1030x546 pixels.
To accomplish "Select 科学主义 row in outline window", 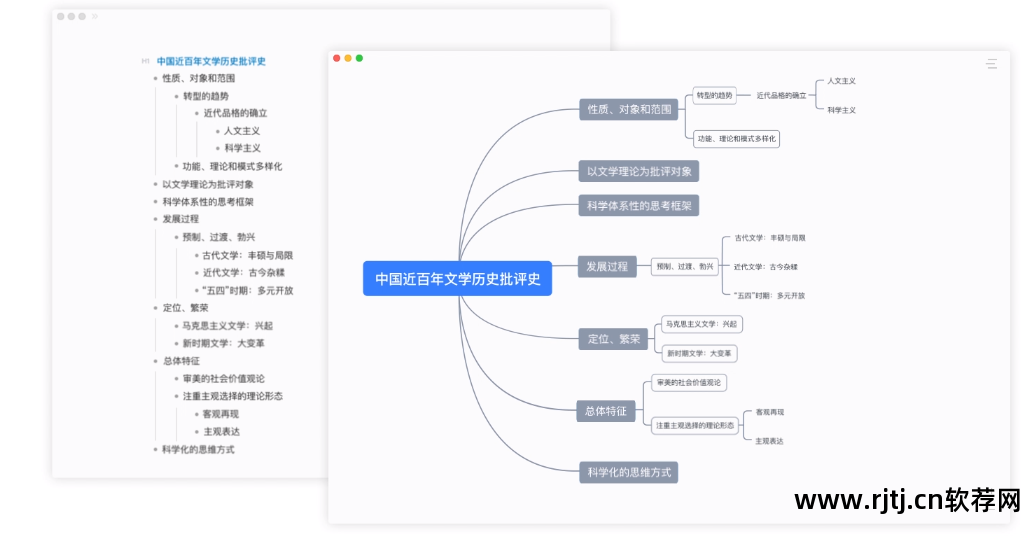I will pyautogui.click(x=242, y=148).
